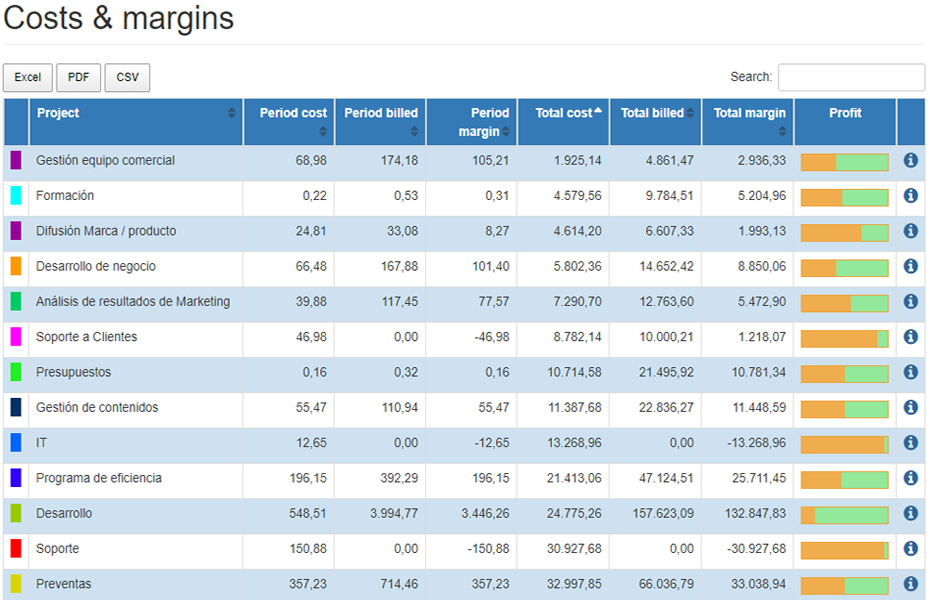Screen dimensions: 930x600
Task: Click red color swatch of Soporte project
Action: coord(16,549)
